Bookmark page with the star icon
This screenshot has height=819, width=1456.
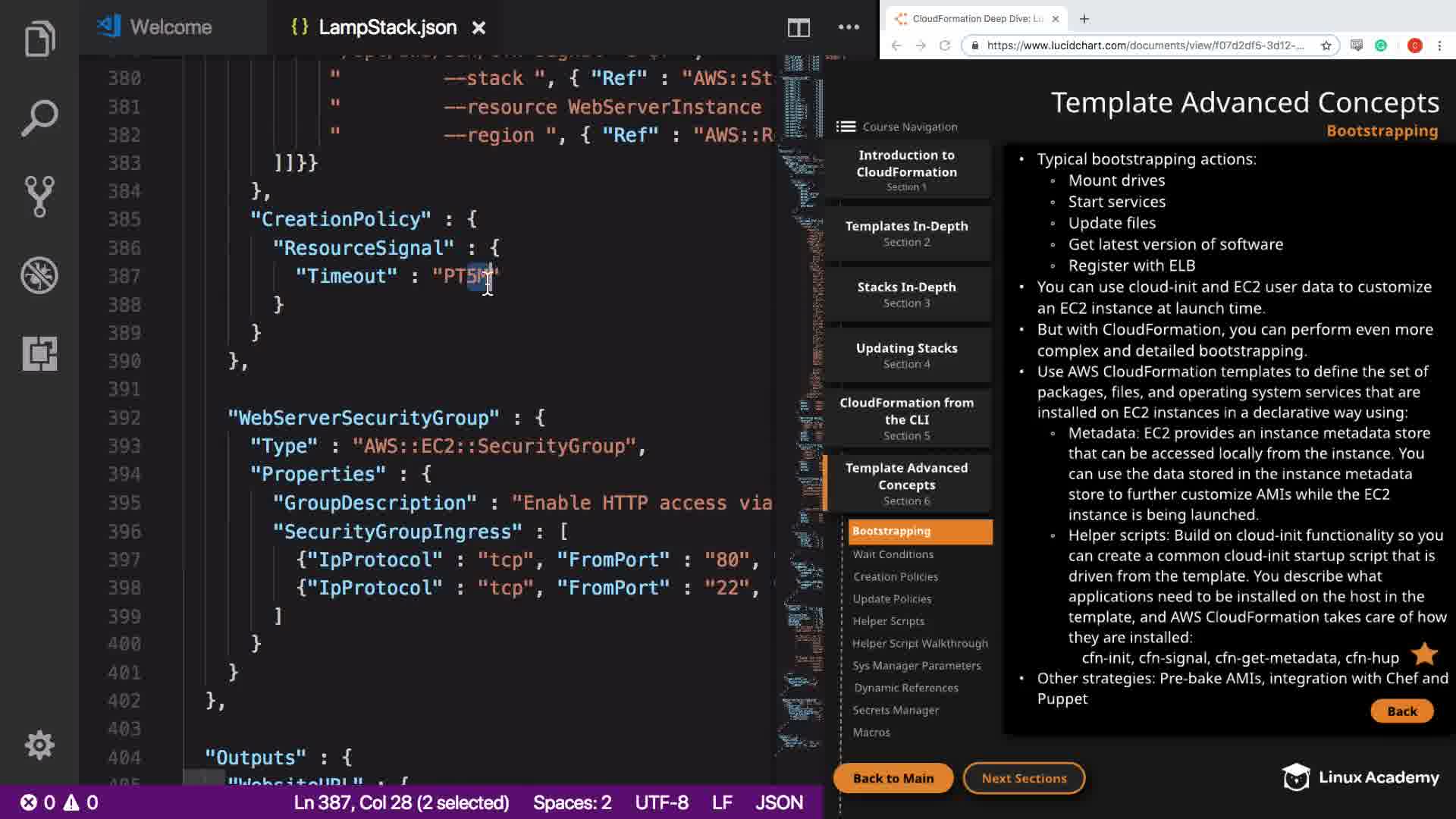tap(1326, 45)
